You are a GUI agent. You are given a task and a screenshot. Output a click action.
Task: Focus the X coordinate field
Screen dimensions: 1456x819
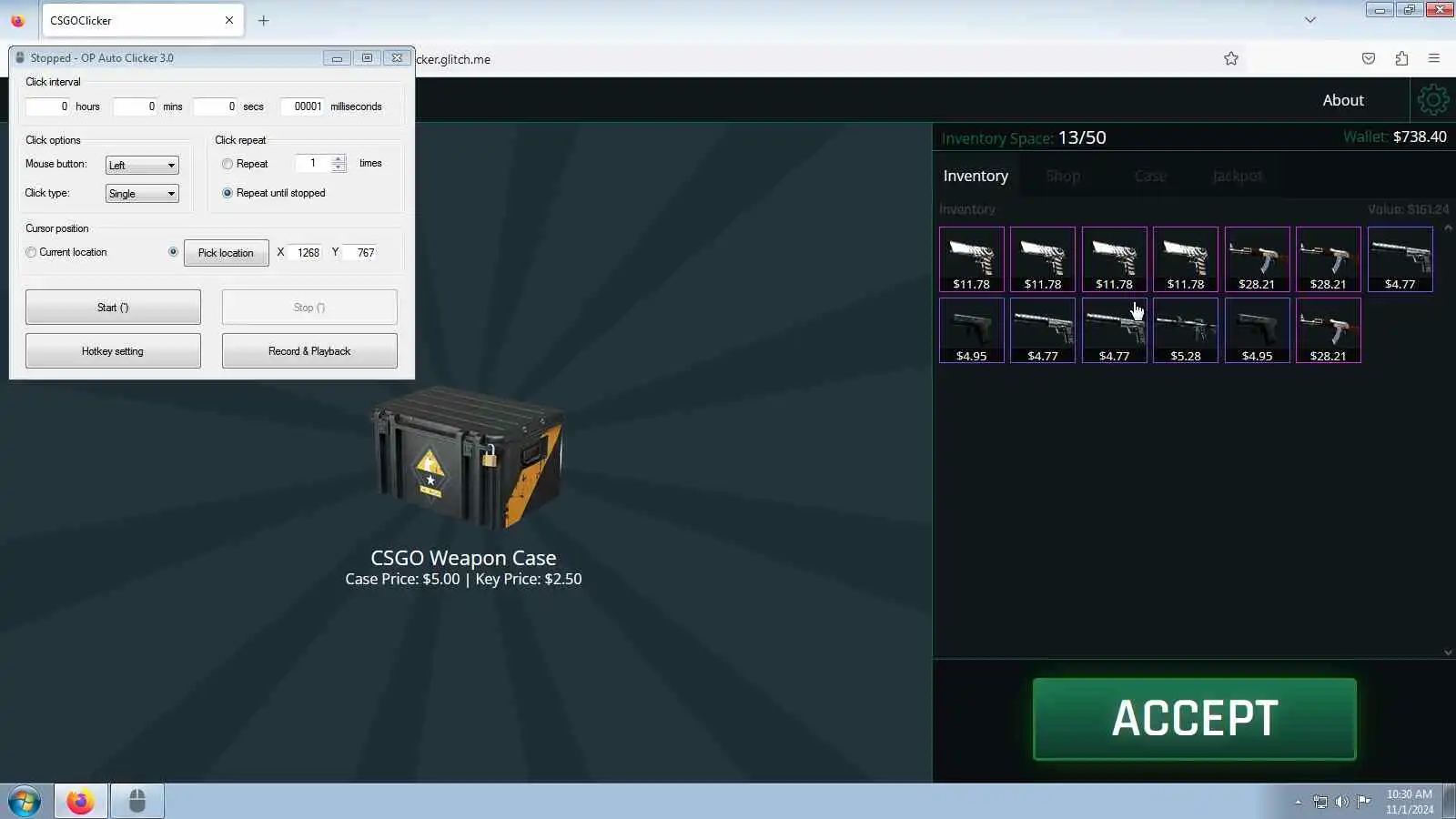pos(306,252)
